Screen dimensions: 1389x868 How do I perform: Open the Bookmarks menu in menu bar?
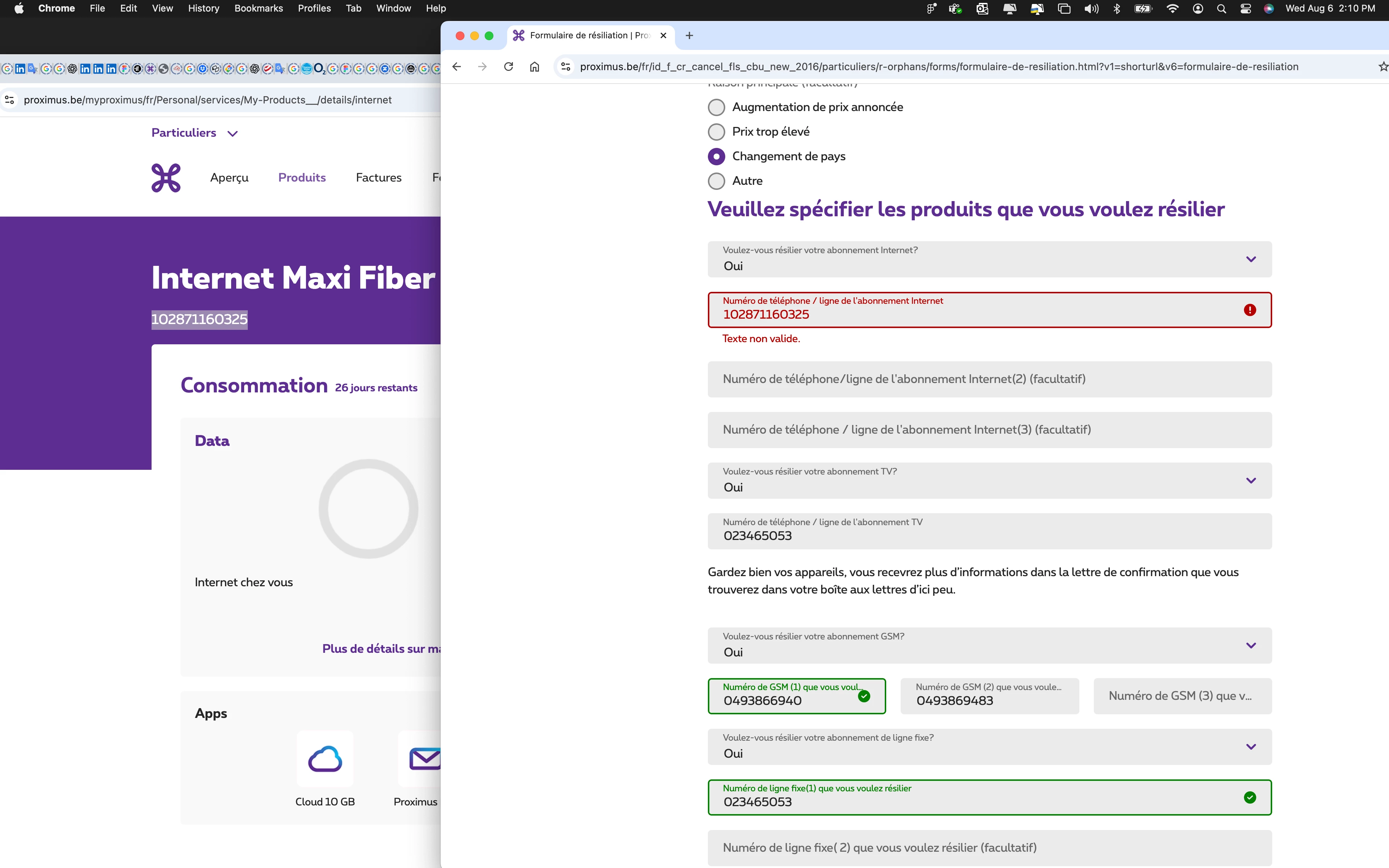(258, 9)
